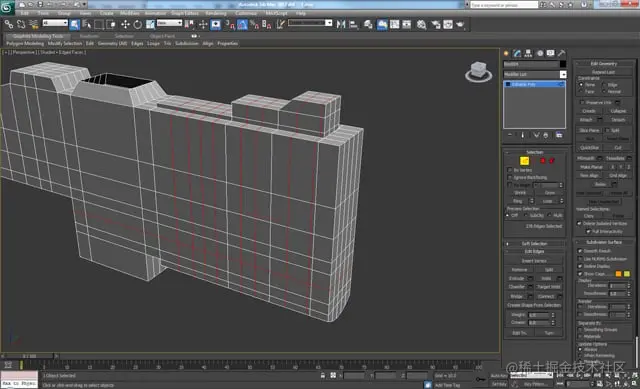Open the application menu logo button
The width and height of the screenshot is (640, 389).
[x=7, y=7]
